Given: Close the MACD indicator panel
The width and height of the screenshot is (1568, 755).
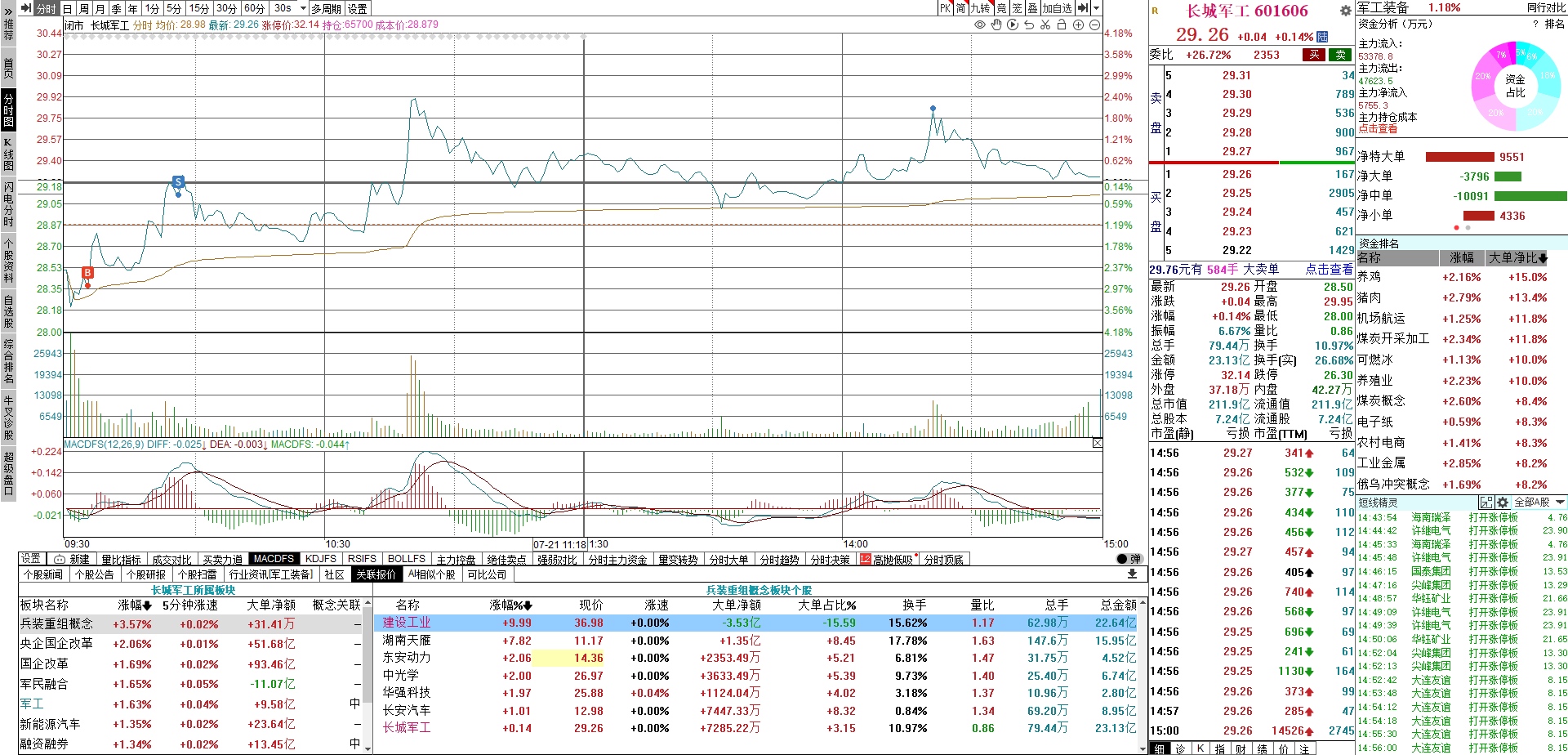Looking at the screenshot, I should tap(1097, 443).
